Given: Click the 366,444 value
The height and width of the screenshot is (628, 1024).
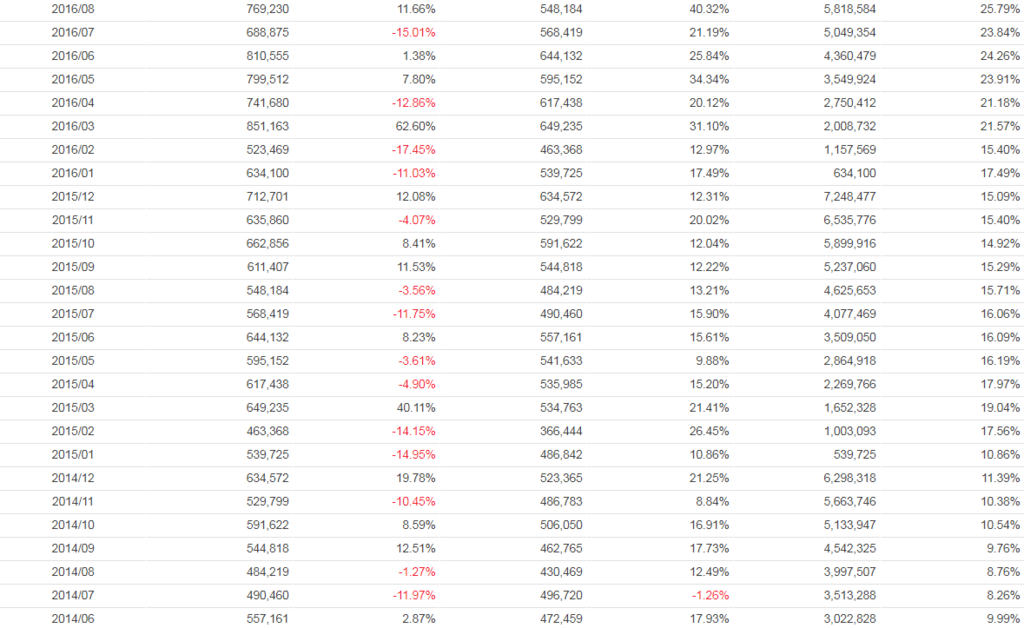Looking at the screenshot, I should (x=560, y=431).
